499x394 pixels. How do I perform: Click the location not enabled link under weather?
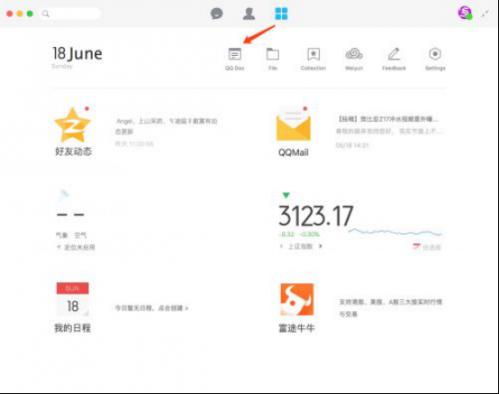pyautogui.click(x=76, y=247)
